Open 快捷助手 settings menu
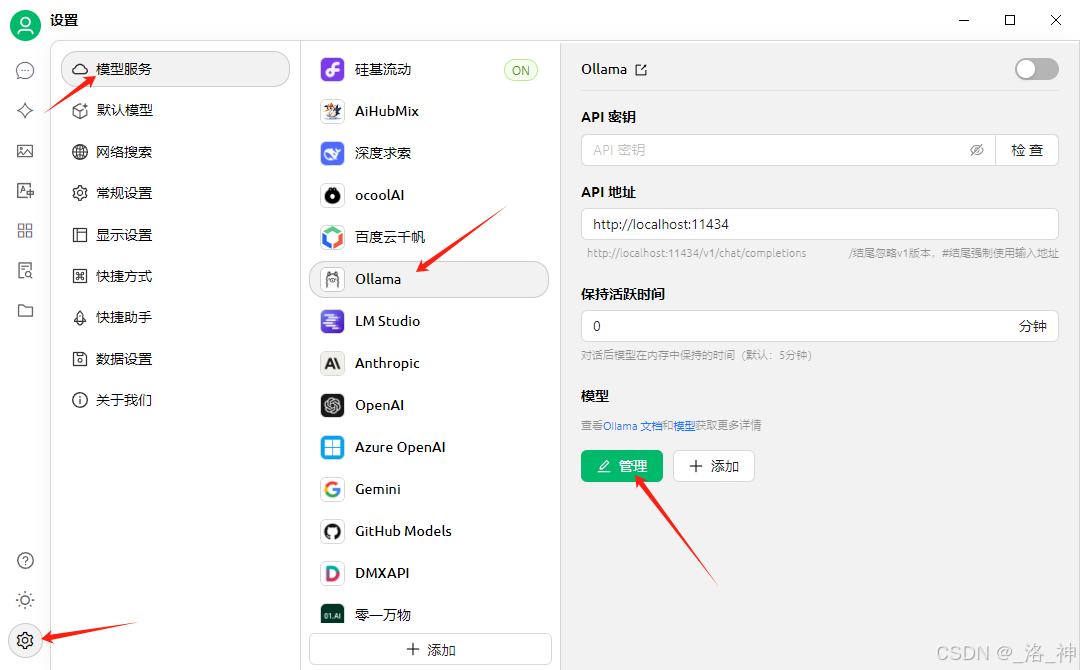The width and height of the screenshot is (1080, 670). [x=176, y=317]
